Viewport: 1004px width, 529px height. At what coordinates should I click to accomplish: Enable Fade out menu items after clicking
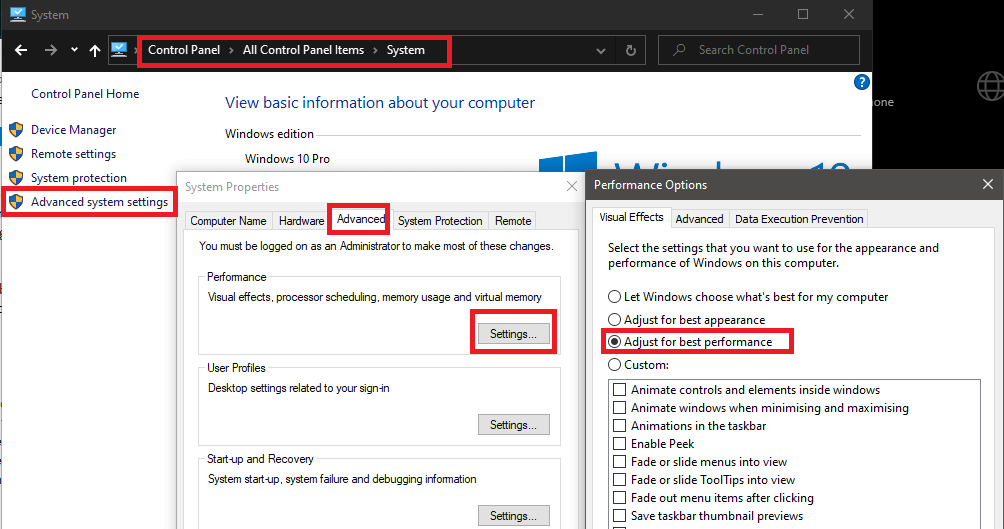pos(619,498)
